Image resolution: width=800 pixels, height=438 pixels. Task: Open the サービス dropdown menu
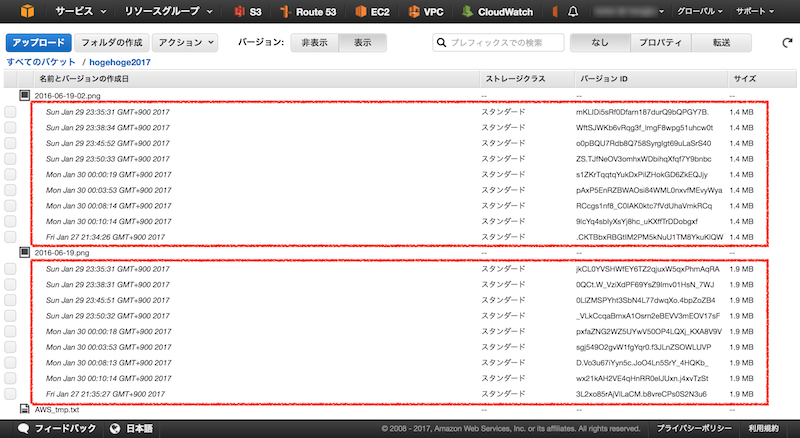pyautogui.click(x=81, y=11)
